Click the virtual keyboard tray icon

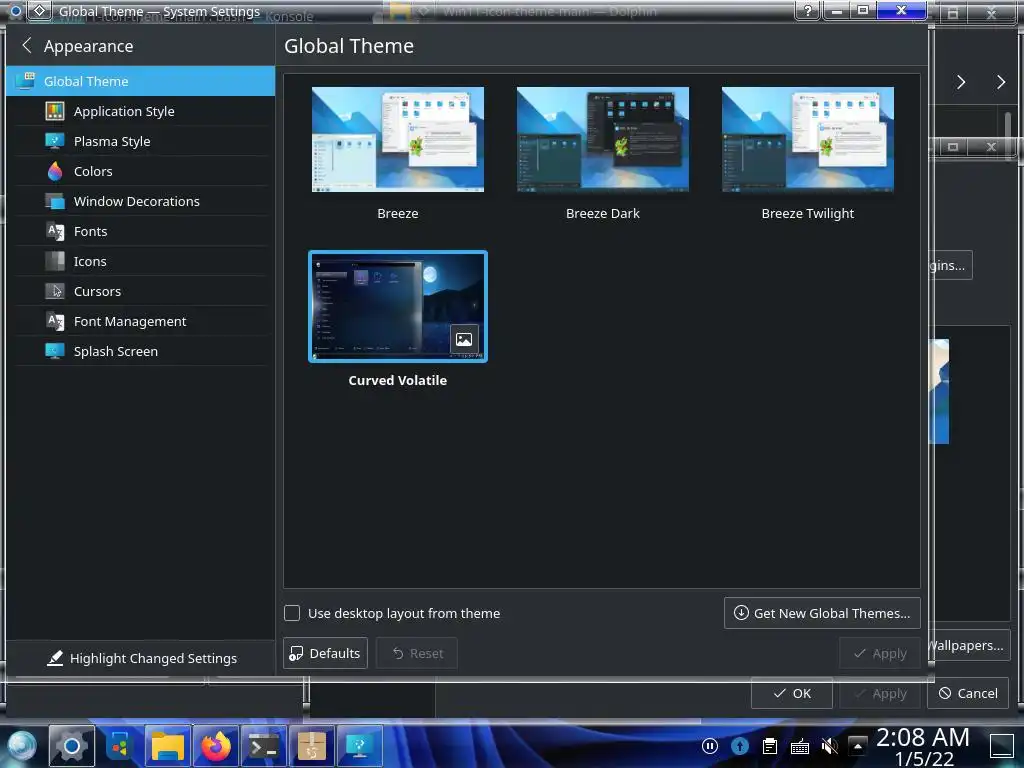click(800, 746)
